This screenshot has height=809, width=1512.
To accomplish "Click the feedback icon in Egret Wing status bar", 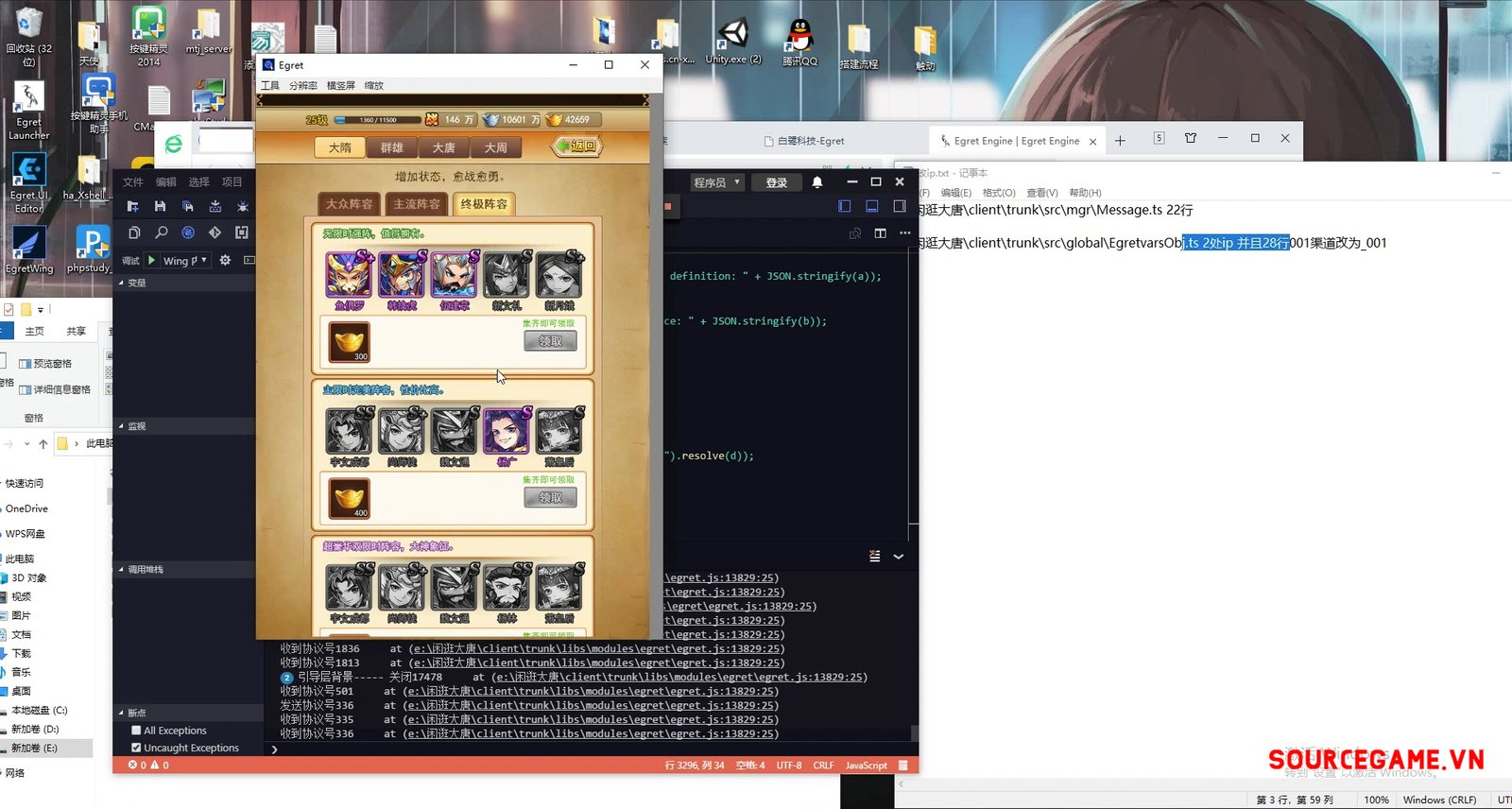I will click(x=903, y=766).
